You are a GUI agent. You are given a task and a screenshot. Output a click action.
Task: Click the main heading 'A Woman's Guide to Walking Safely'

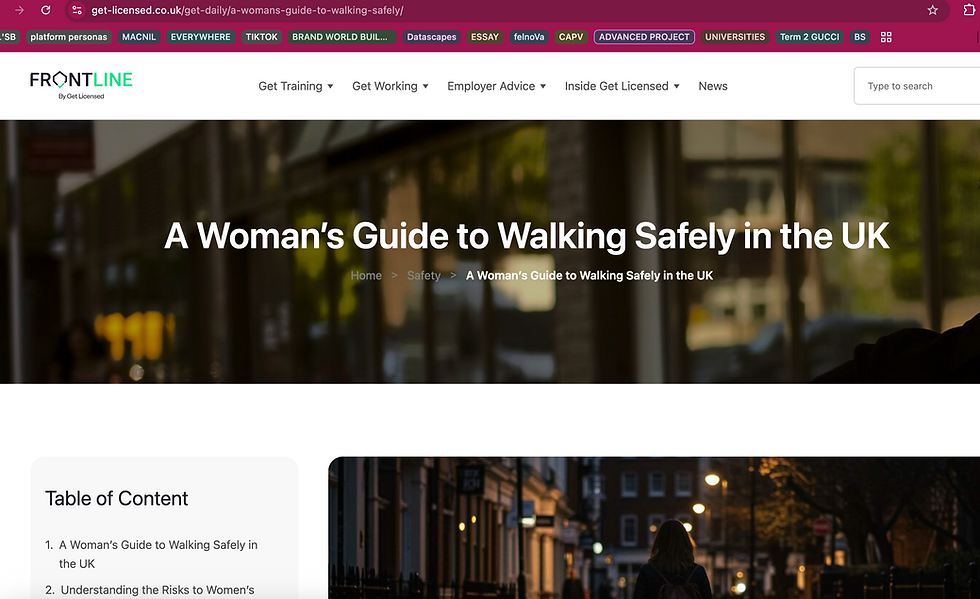[526, 236]
